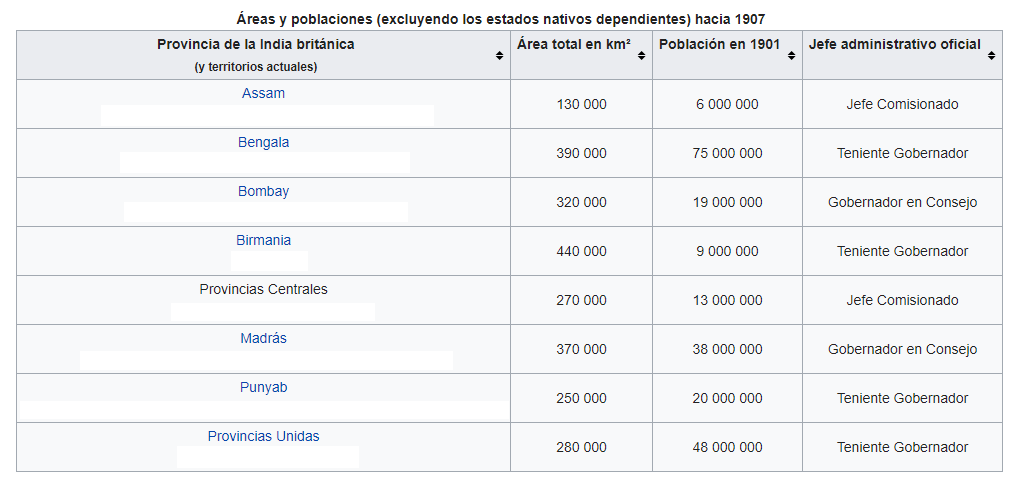Click the Punyab link
Viewport: 1016px width, 478px height.
point(263,387)
